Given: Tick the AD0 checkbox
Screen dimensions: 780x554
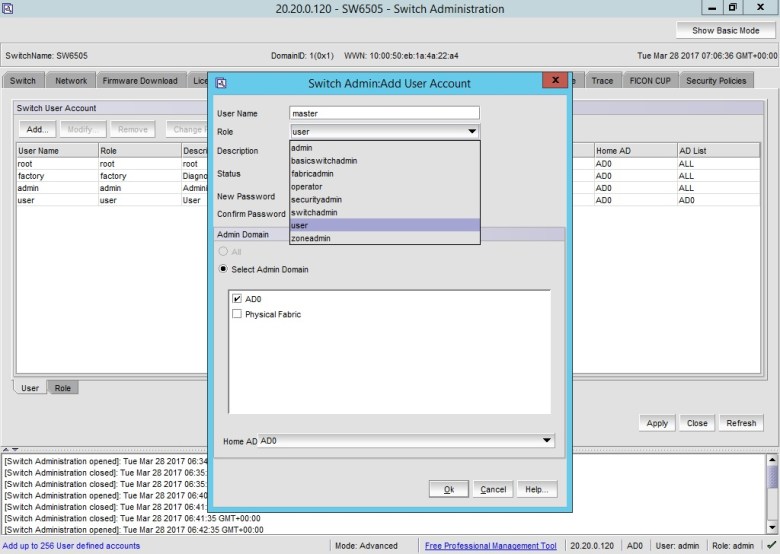Looking at the screenshot, I should pyautogui.click(x=237, y=299).
